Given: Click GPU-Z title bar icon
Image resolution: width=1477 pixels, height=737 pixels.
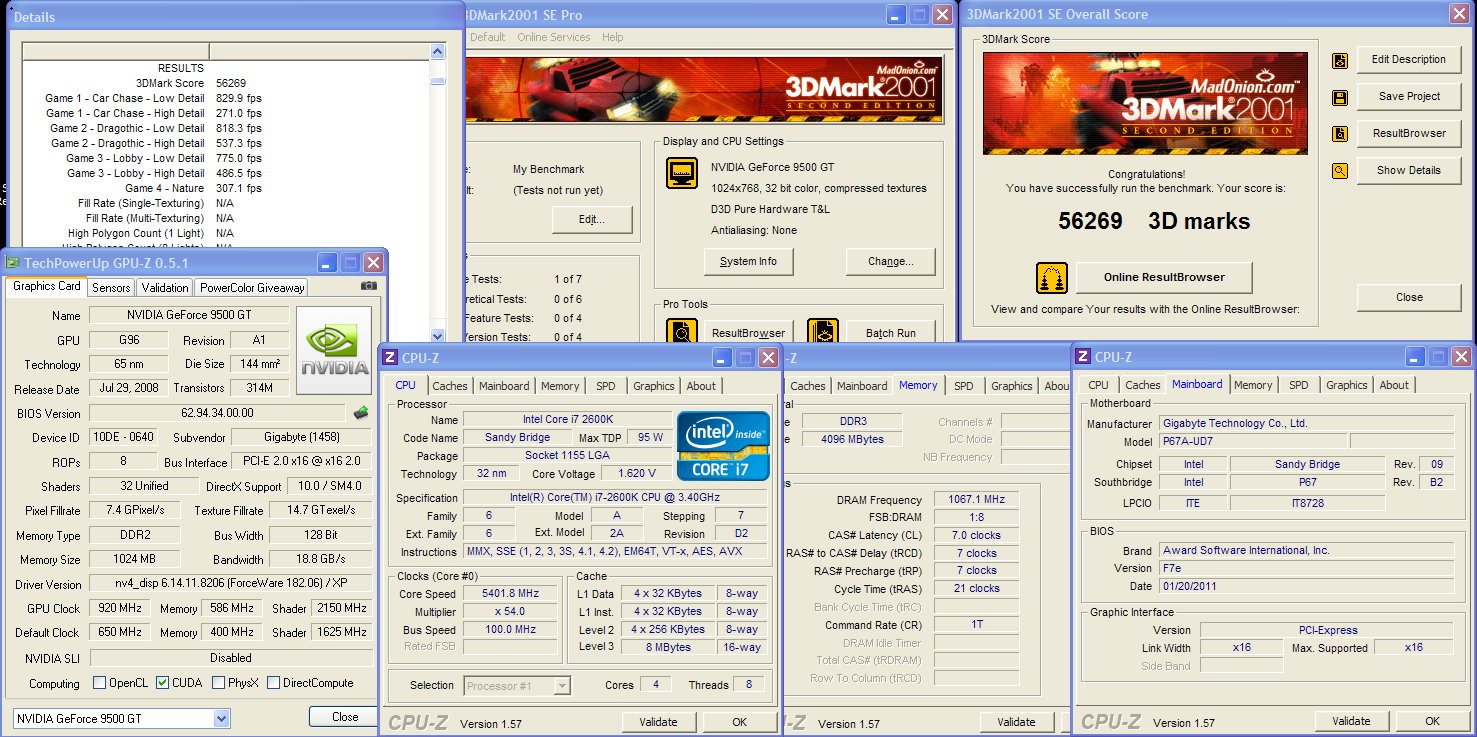Looking at the screenshot, I should pos(13,263).
